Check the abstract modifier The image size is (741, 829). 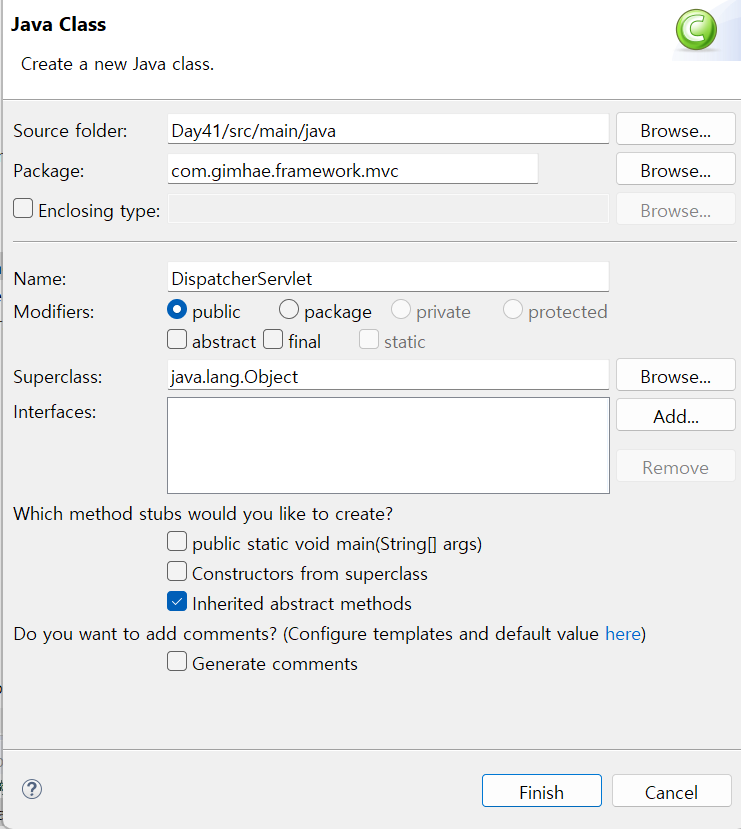(x=177, y=340)
